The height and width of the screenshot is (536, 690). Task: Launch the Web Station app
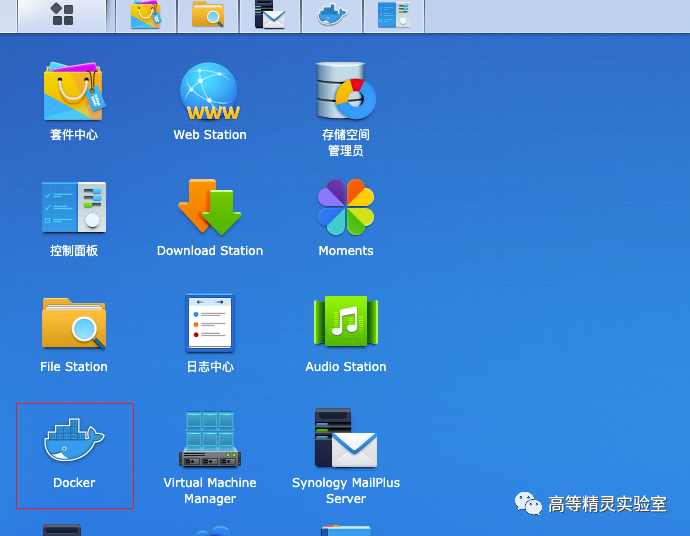click(x=210, y=91)
